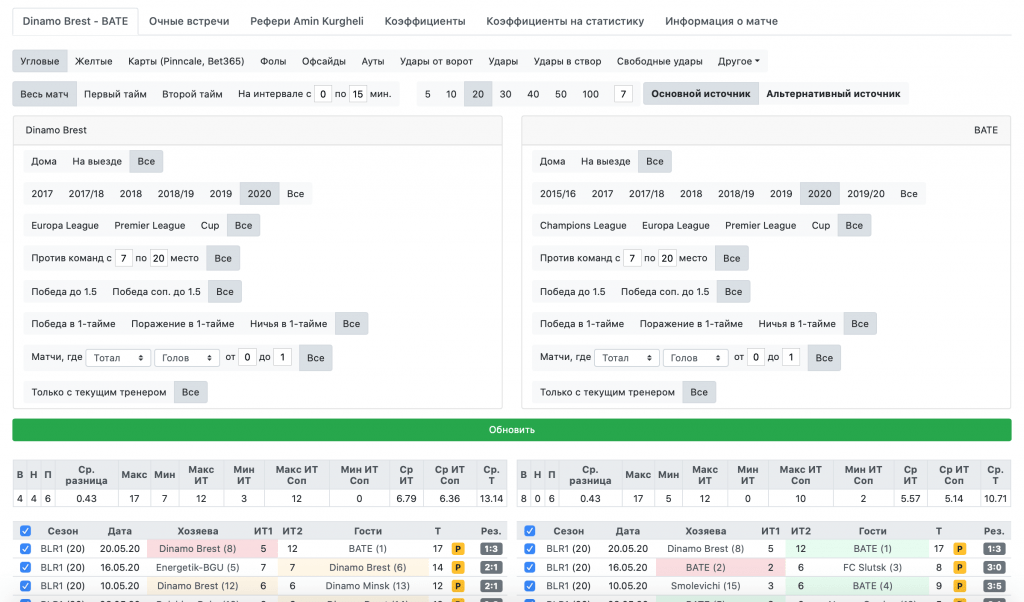Open the 3:5 score badge in the Smolevichi row
Image resolution: width=1024 pixels, height=602 pixels.
coord(994,586)
